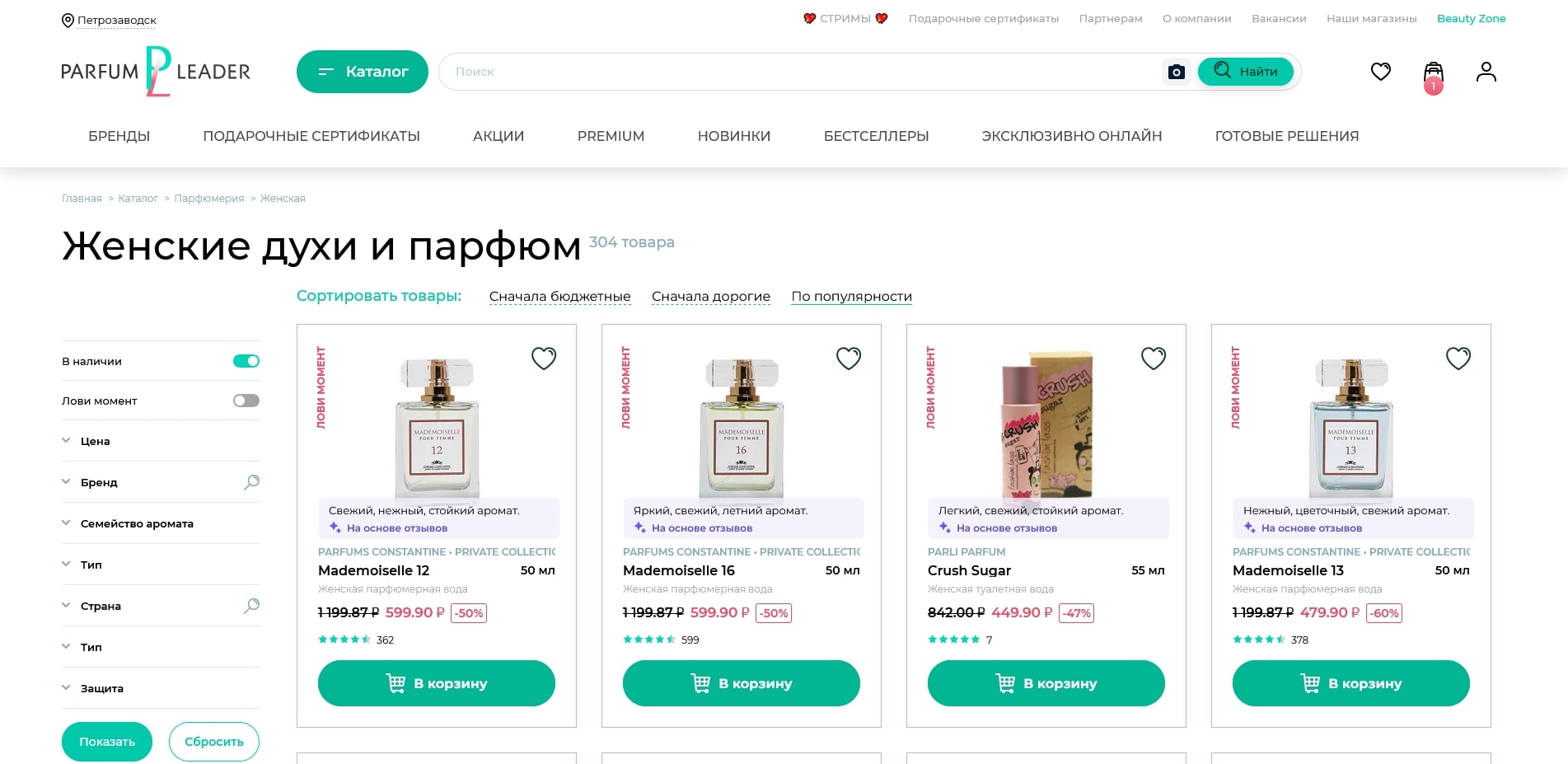Open country search magnifier in Страна filter
The width and height of the screenshot is (1568, 764).
[251, 606]
